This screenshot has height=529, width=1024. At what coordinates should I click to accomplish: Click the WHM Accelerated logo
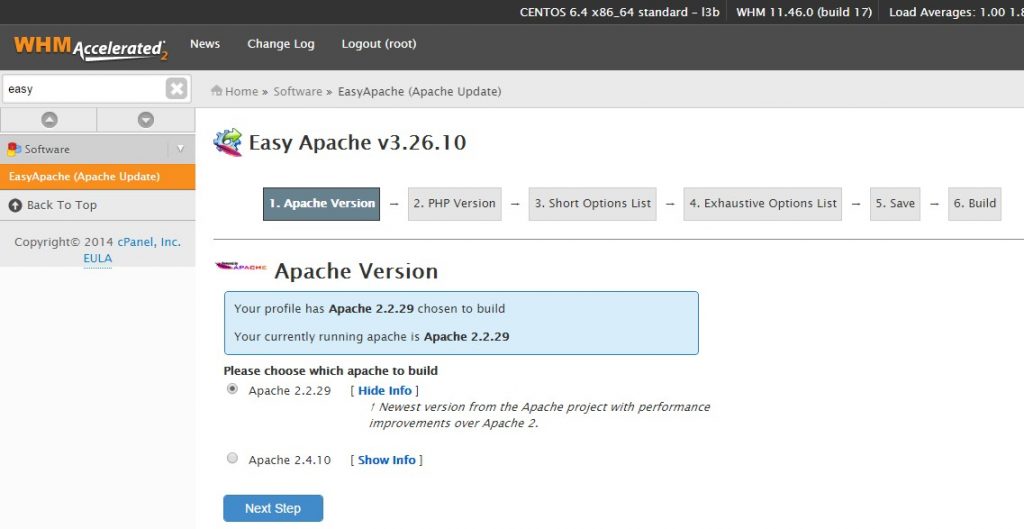(x=90, y=46)
